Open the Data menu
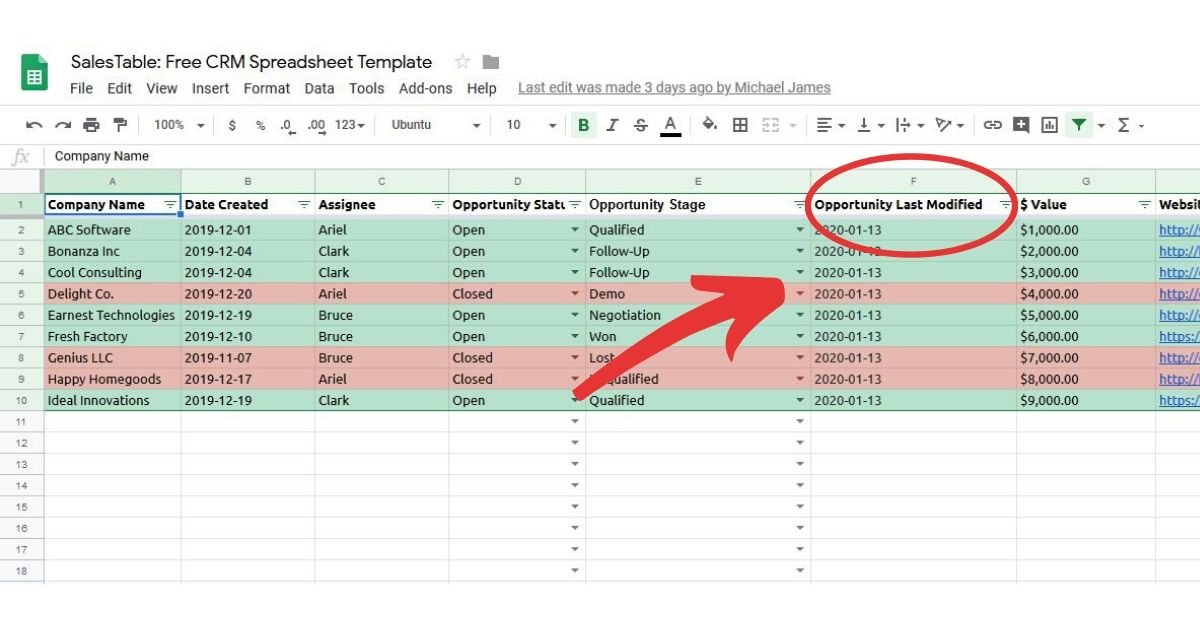This screenshot has height=628, width=1200. pos(319,88)
